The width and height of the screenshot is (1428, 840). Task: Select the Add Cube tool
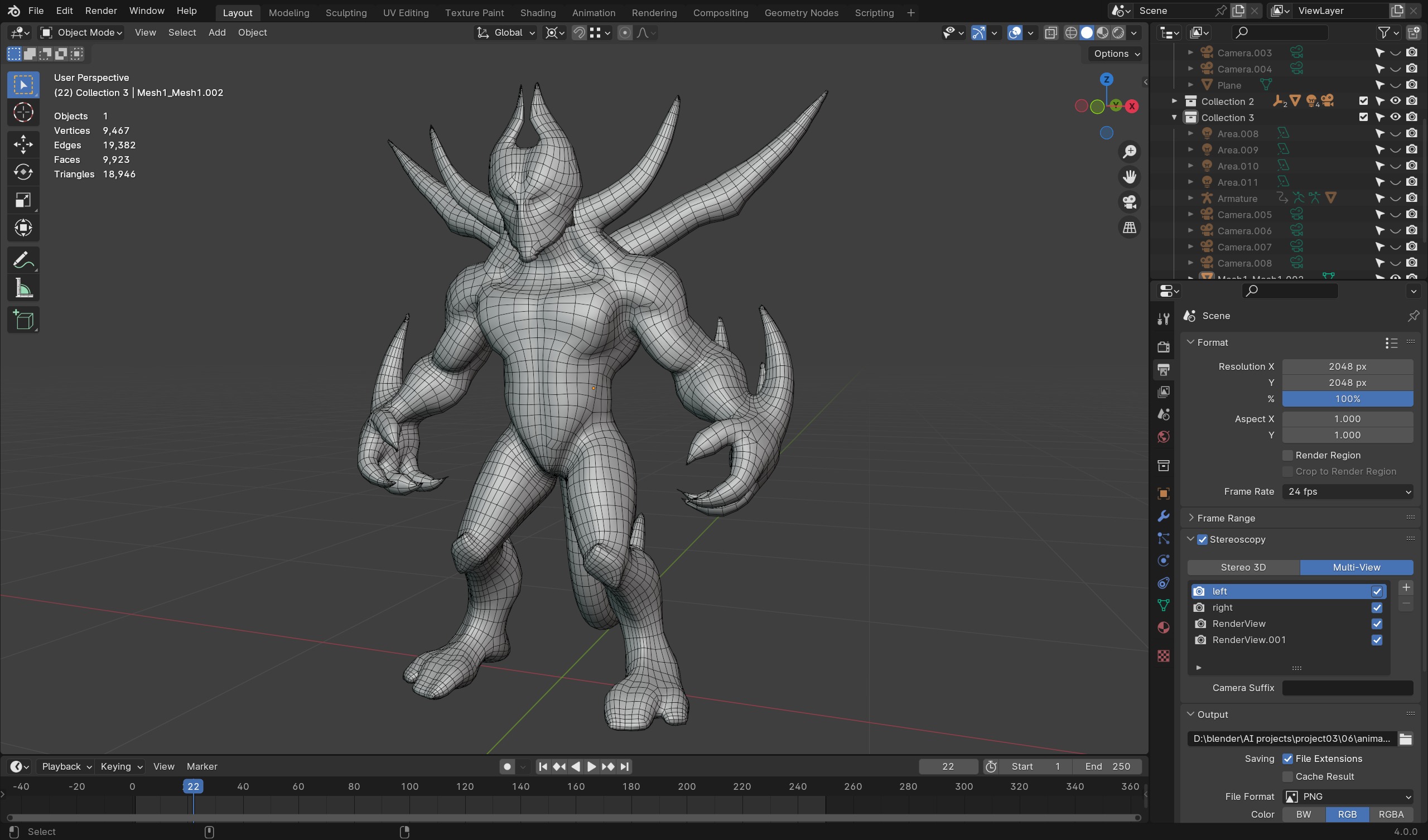[x=23, y=320]
